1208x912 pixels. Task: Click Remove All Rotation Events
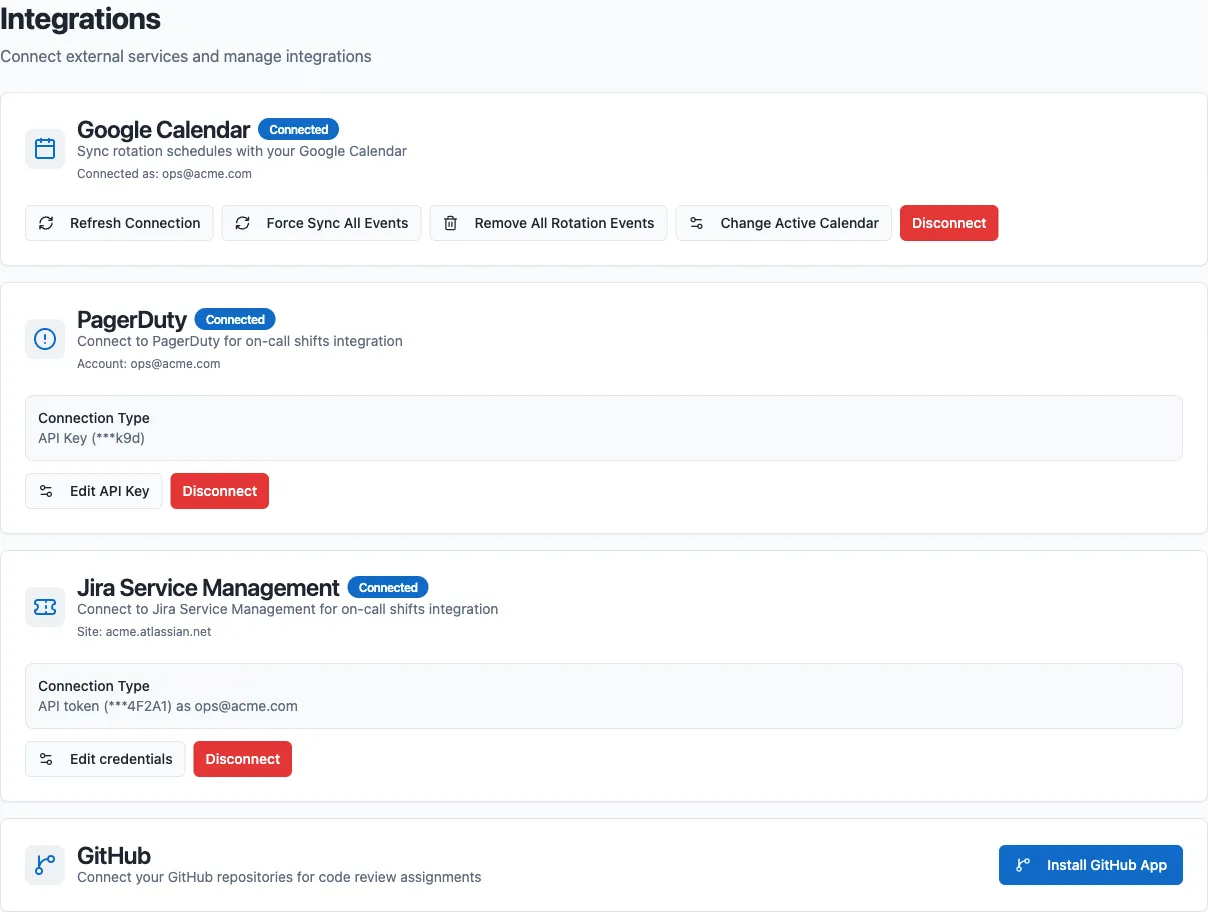[549, 223]
